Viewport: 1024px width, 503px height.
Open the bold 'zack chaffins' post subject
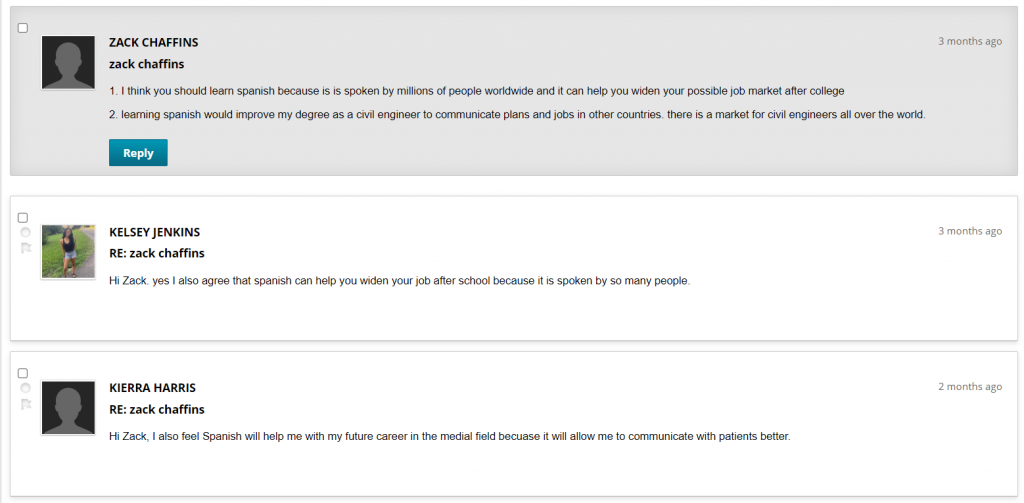tap(146, 64)
